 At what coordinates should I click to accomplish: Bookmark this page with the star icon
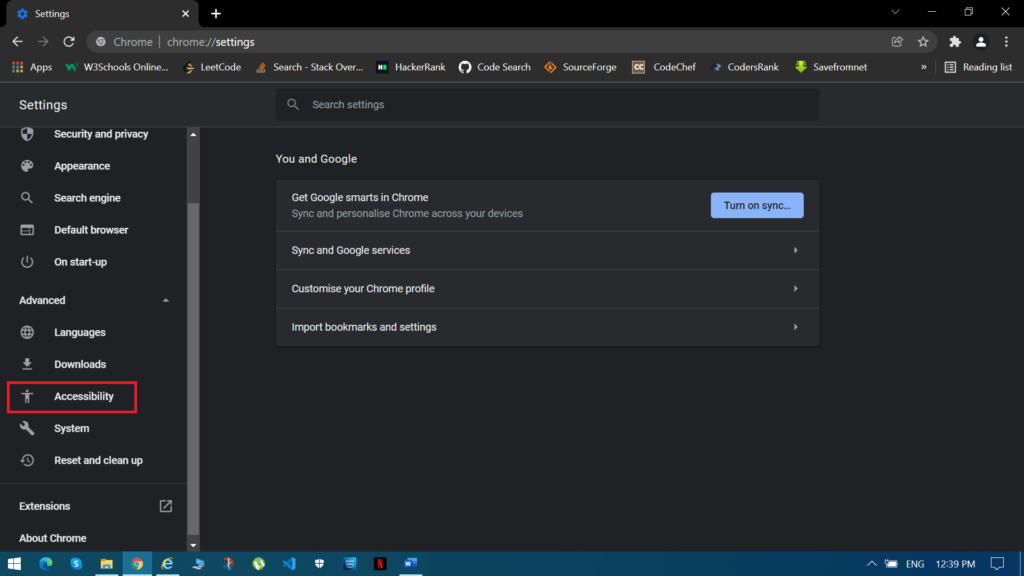(x=923, y=42)
